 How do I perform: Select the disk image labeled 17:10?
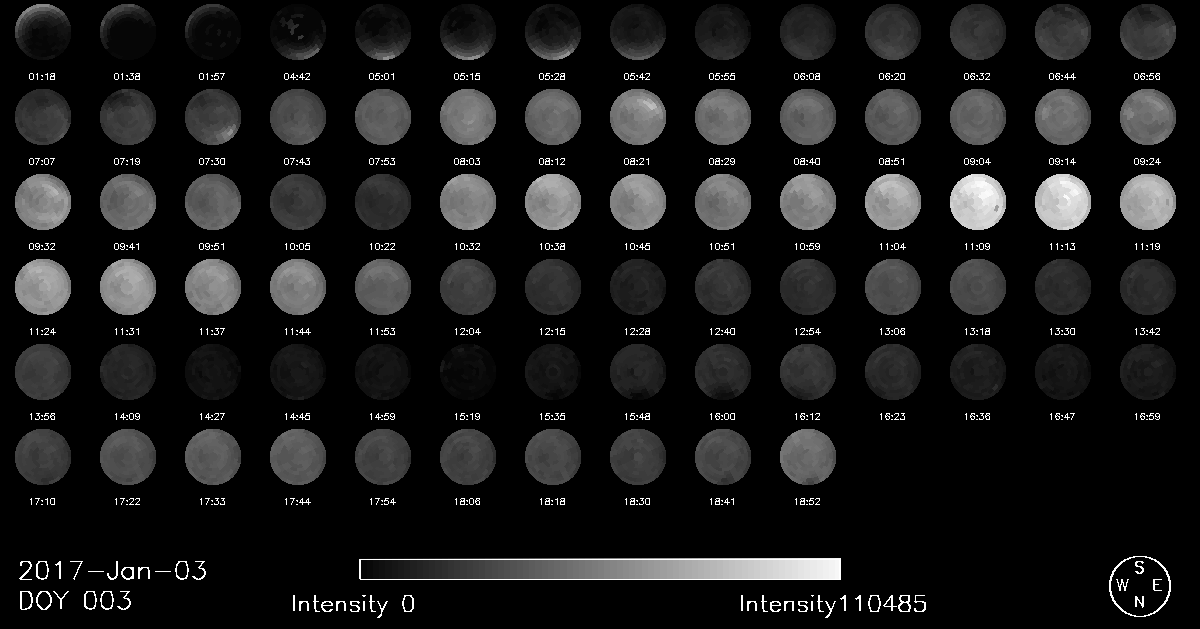[42, 457]
